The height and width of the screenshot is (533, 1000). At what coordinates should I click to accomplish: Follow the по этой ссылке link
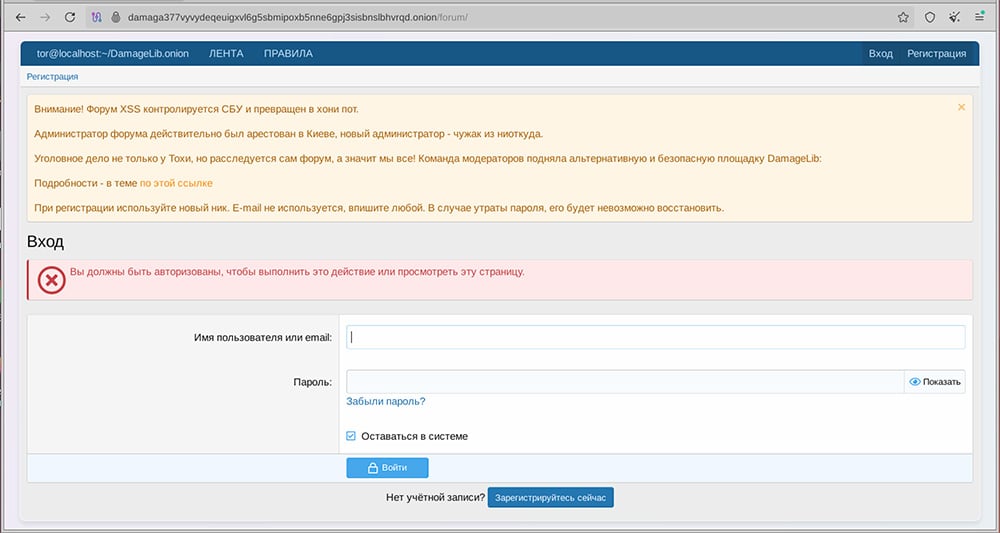(x=176, y=183)
